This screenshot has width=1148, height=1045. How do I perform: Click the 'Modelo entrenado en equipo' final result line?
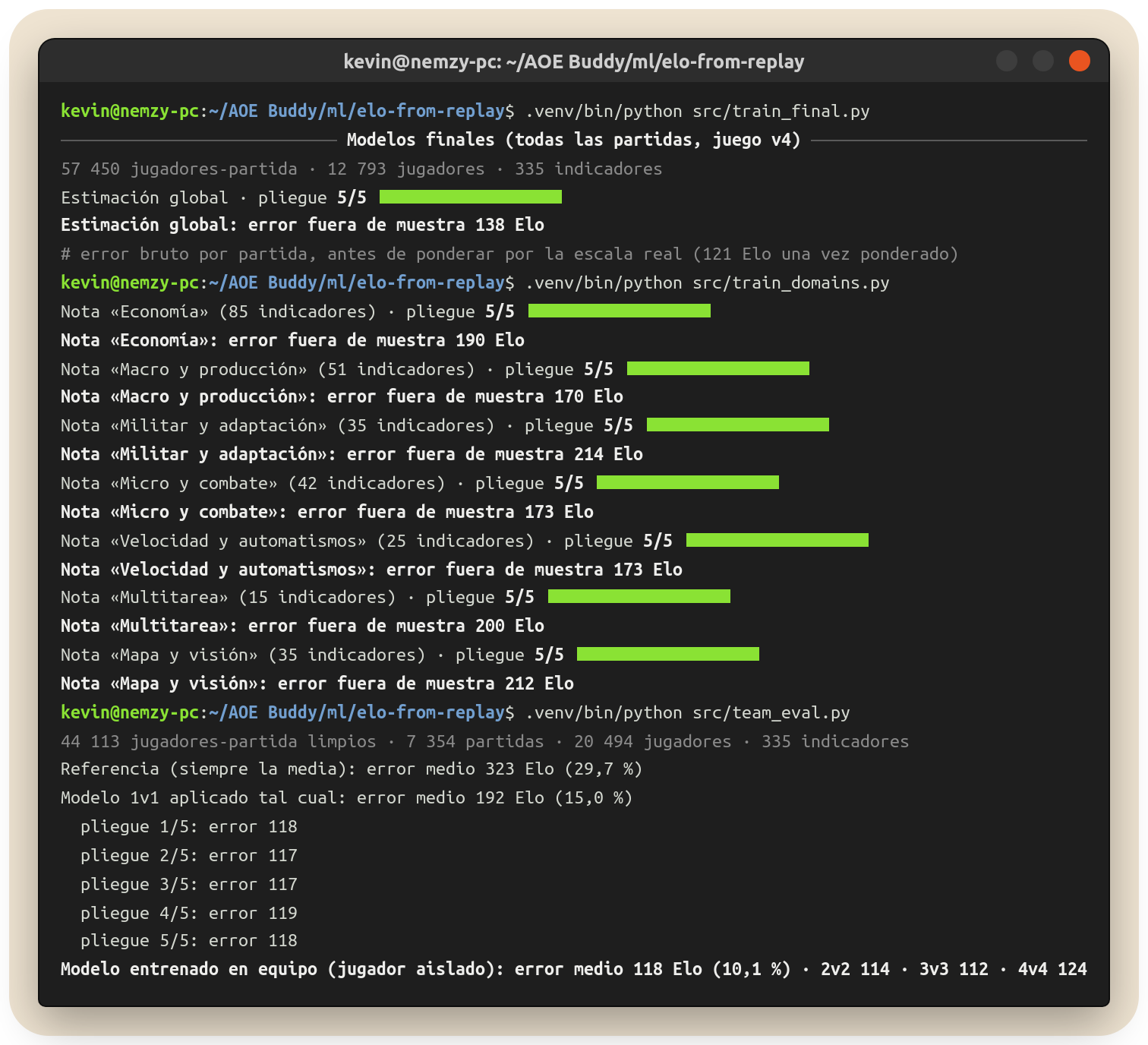(x=574, y=969)
